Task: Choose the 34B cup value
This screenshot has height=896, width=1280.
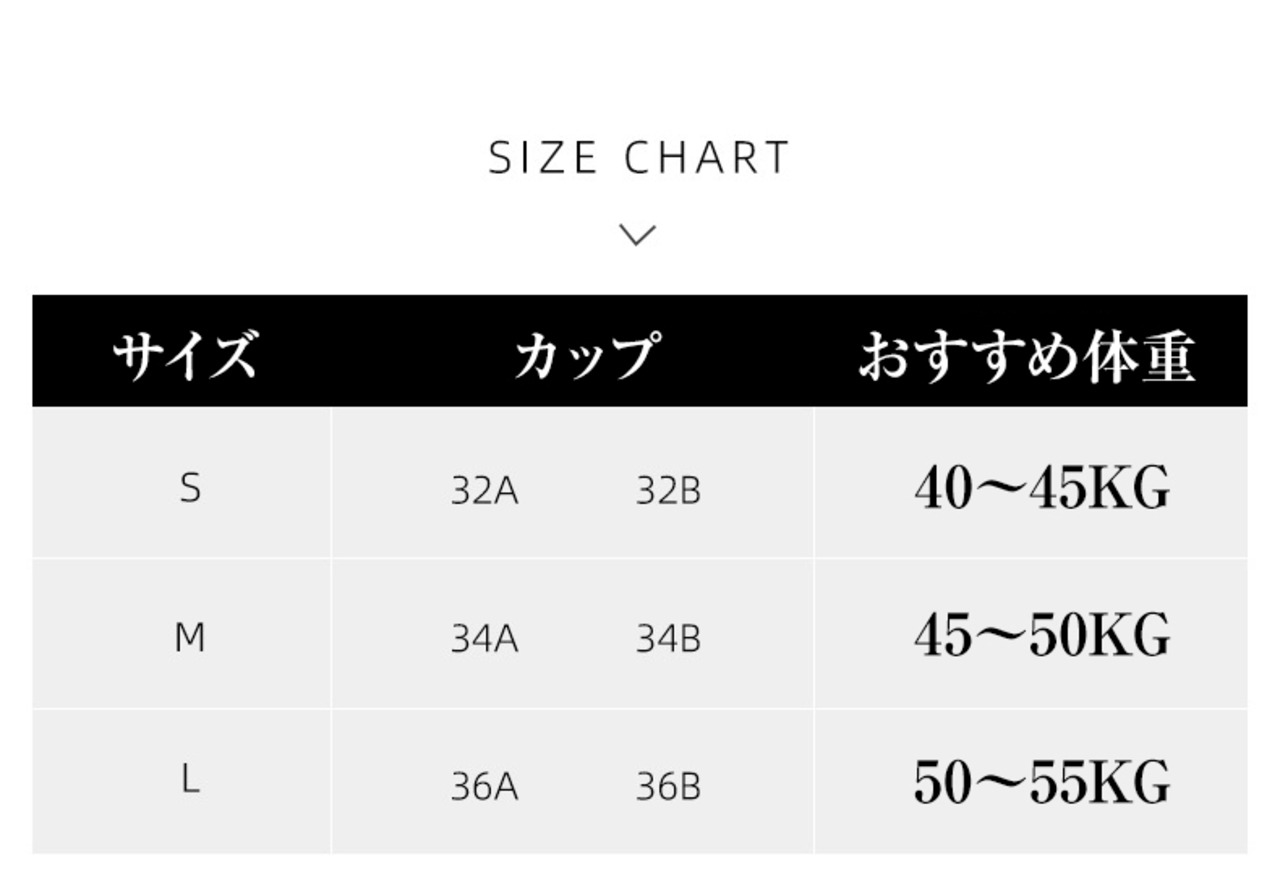Action: (668, 639)
